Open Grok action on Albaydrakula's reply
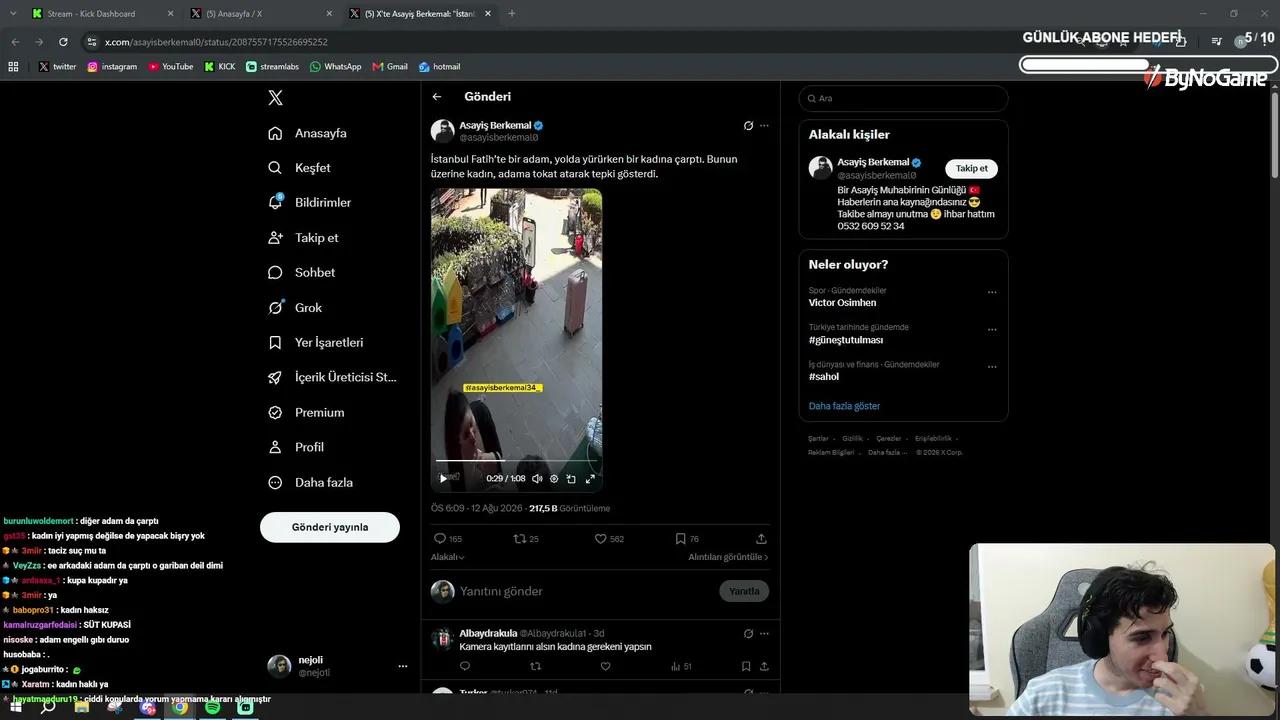Viewport: 1280px width, 720px height. pyautogui.click(x=748, y=633)
